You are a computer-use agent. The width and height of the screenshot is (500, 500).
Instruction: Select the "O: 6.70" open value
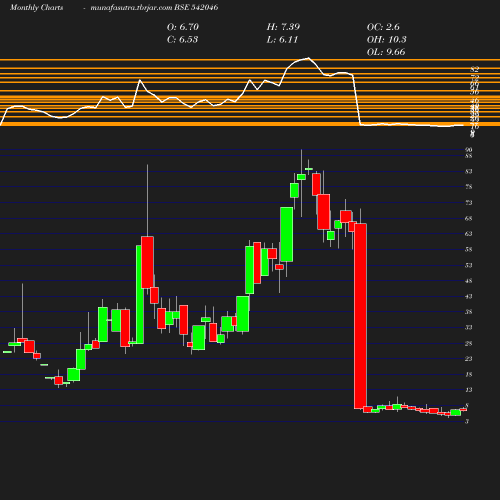[x=183, y=27]
